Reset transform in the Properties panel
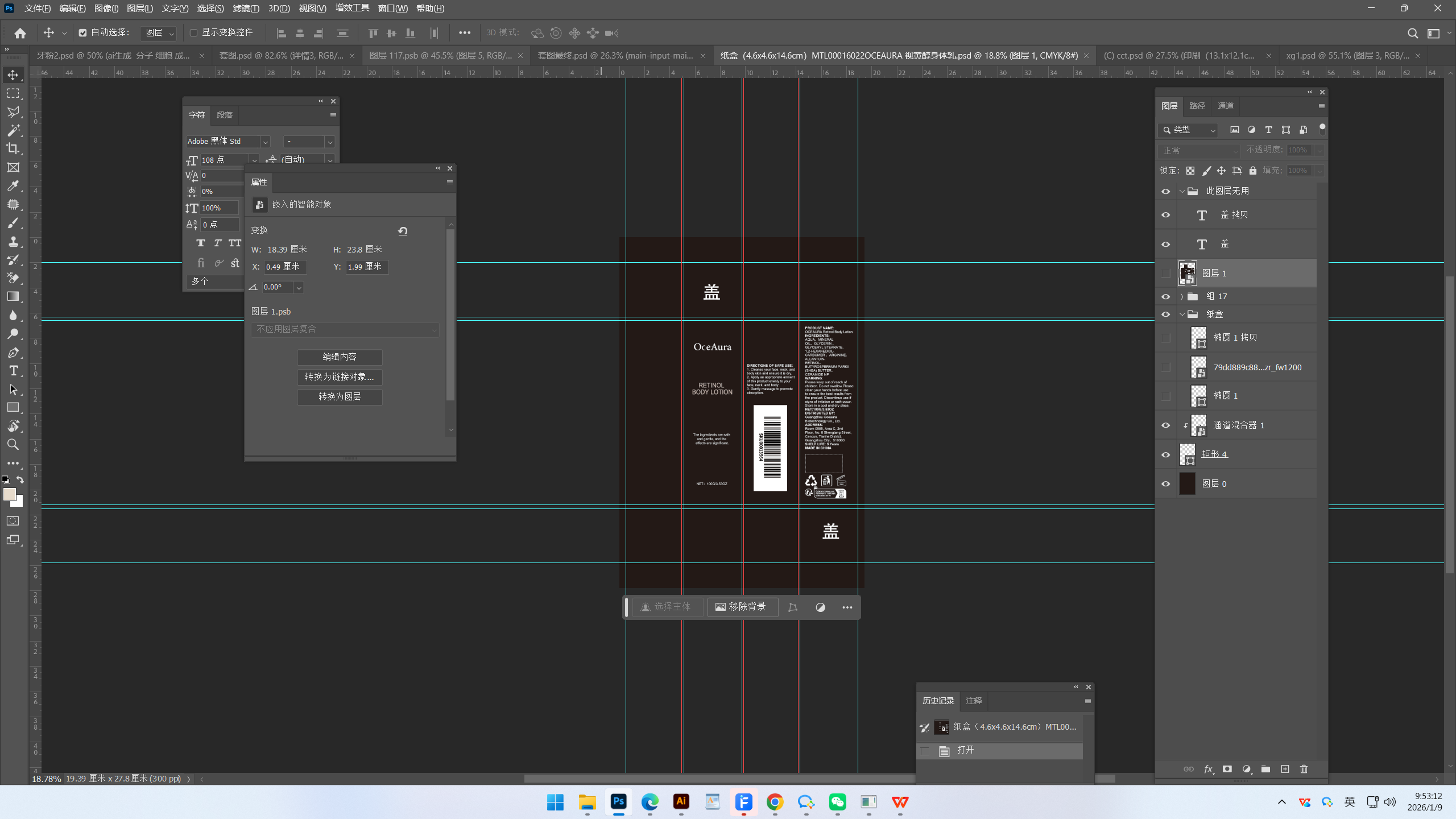The width and height of the screenshot is (1456, 819). (403, 231)
